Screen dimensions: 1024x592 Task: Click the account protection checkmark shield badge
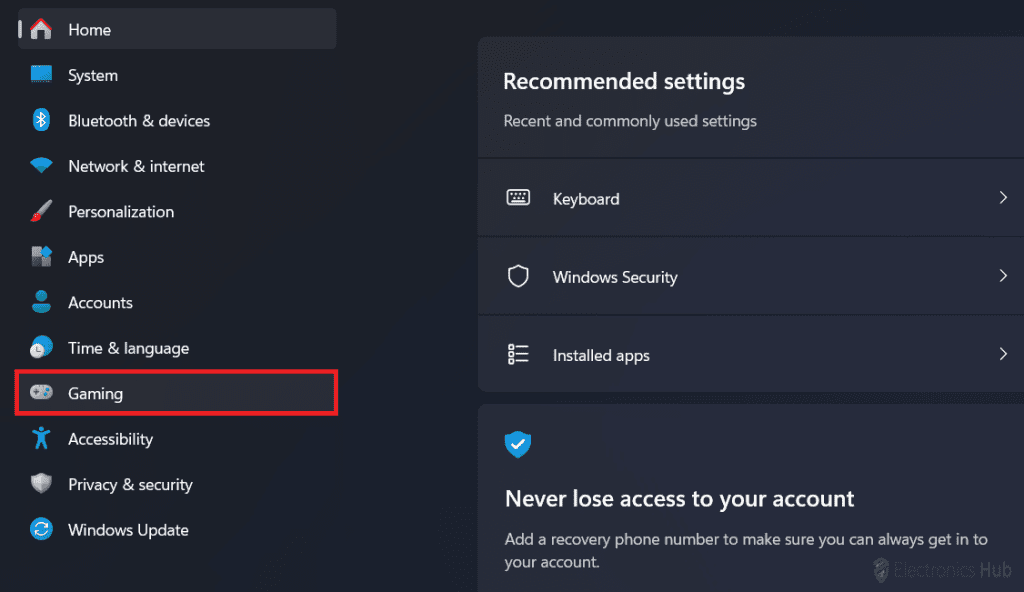pos(518,444)
